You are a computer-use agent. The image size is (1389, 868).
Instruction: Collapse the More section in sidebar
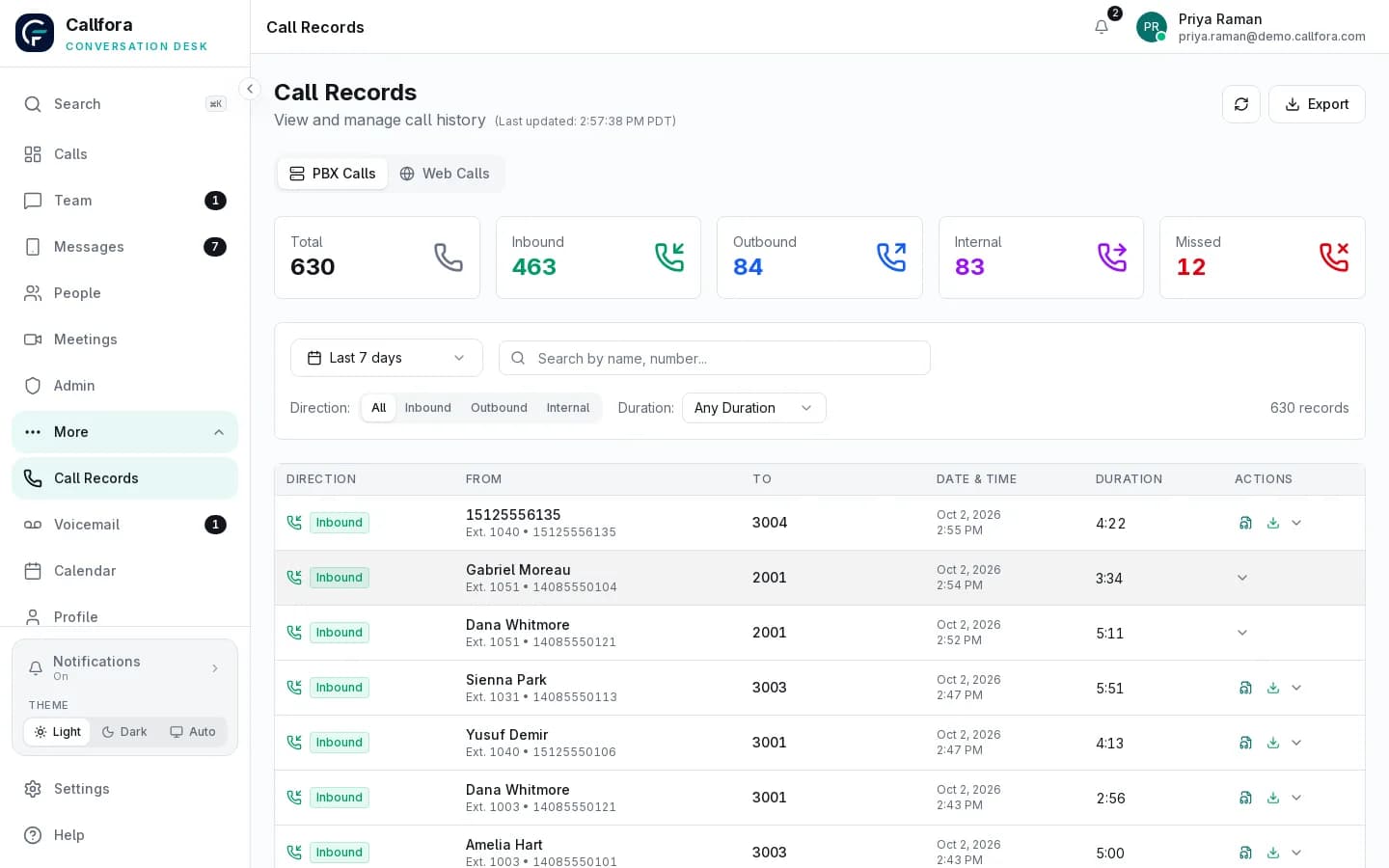click(125, 432)
